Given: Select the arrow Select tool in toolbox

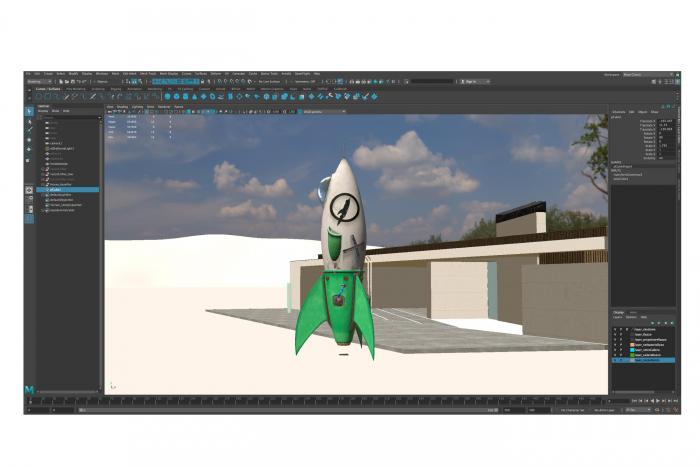Looking at the screenshot, I should click(29, 111).
